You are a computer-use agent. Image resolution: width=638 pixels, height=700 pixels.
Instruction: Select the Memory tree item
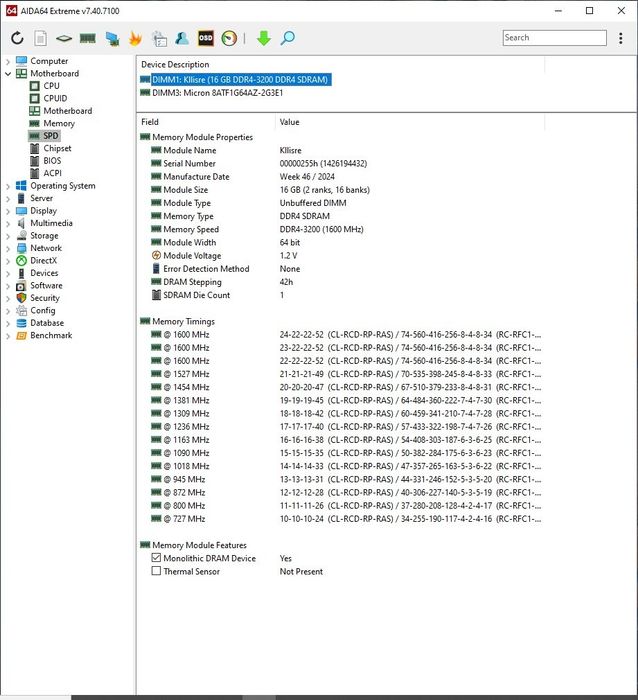(52, 123)
